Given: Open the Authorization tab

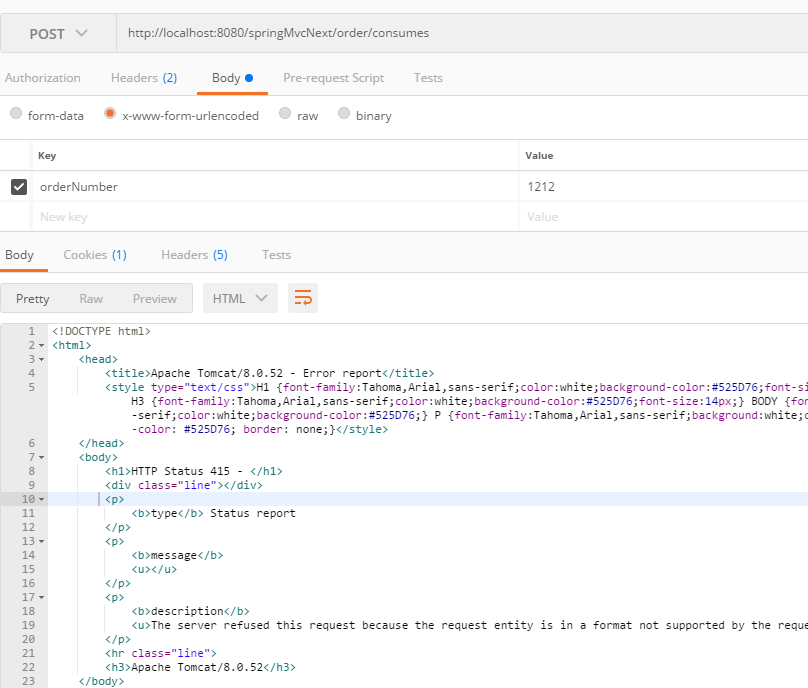Looking at the screenshot, I should [42, 78].
